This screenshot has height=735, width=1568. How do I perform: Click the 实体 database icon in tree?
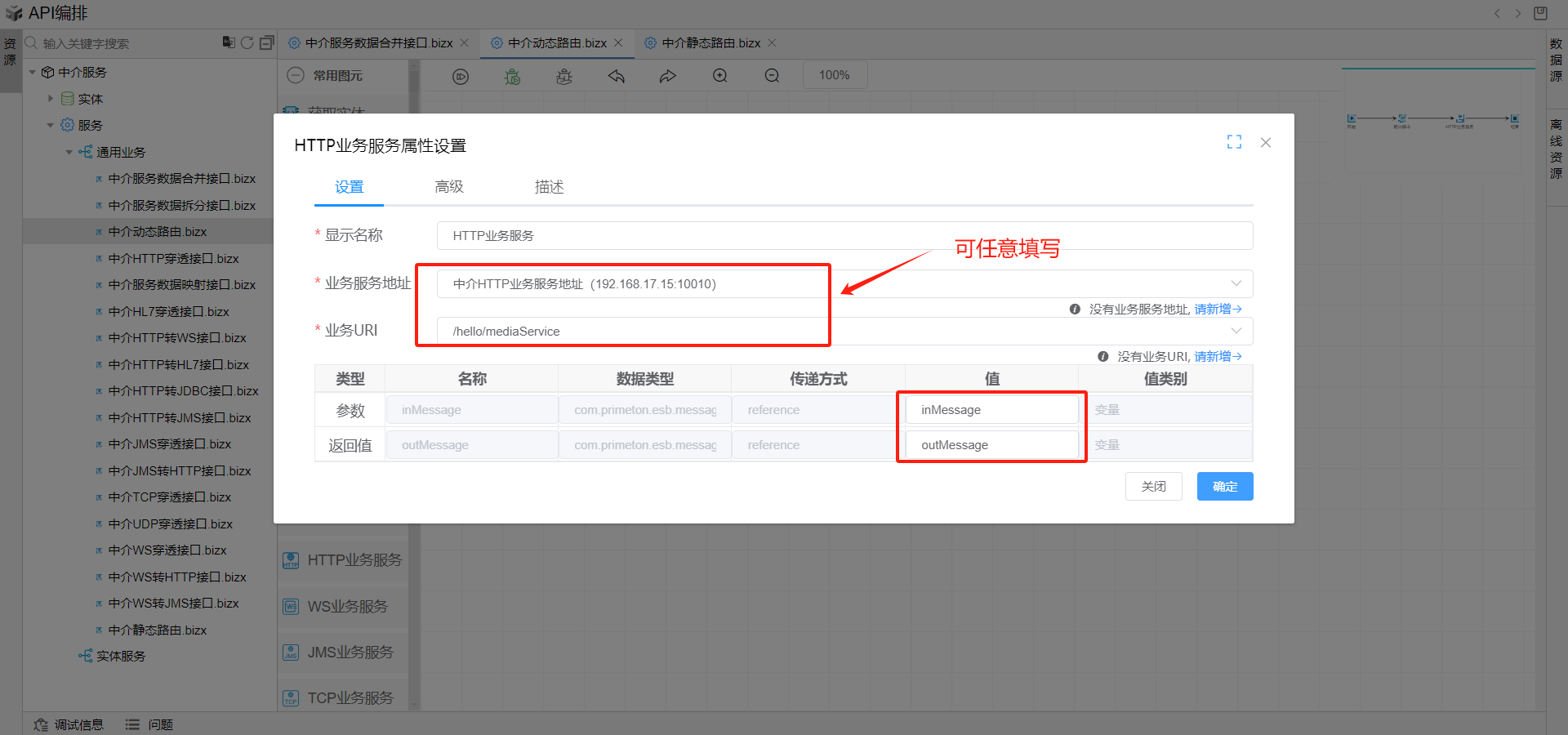[68, 99]
